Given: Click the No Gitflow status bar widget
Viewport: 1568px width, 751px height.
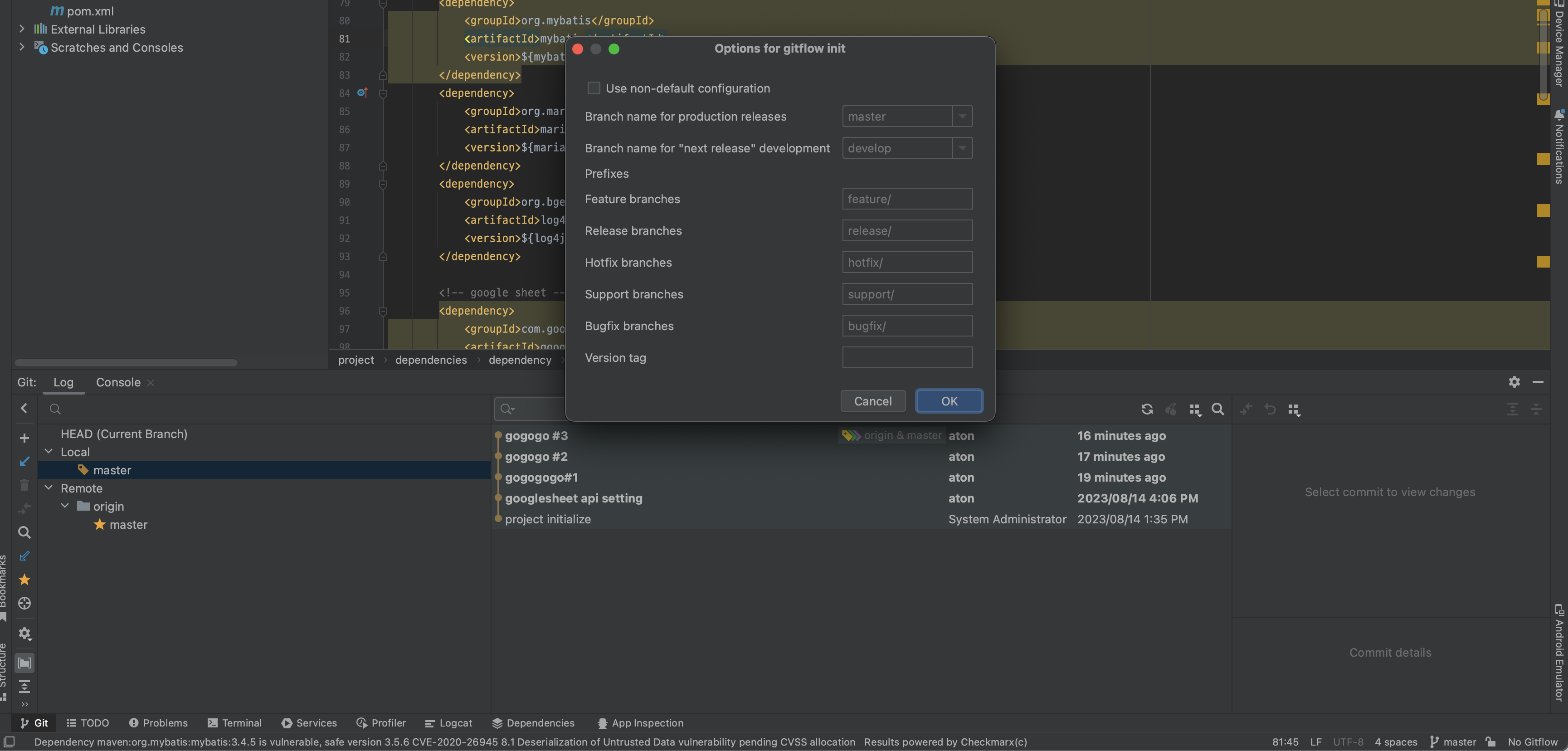Looking at the screenshot, I should tap(1532, 742).
